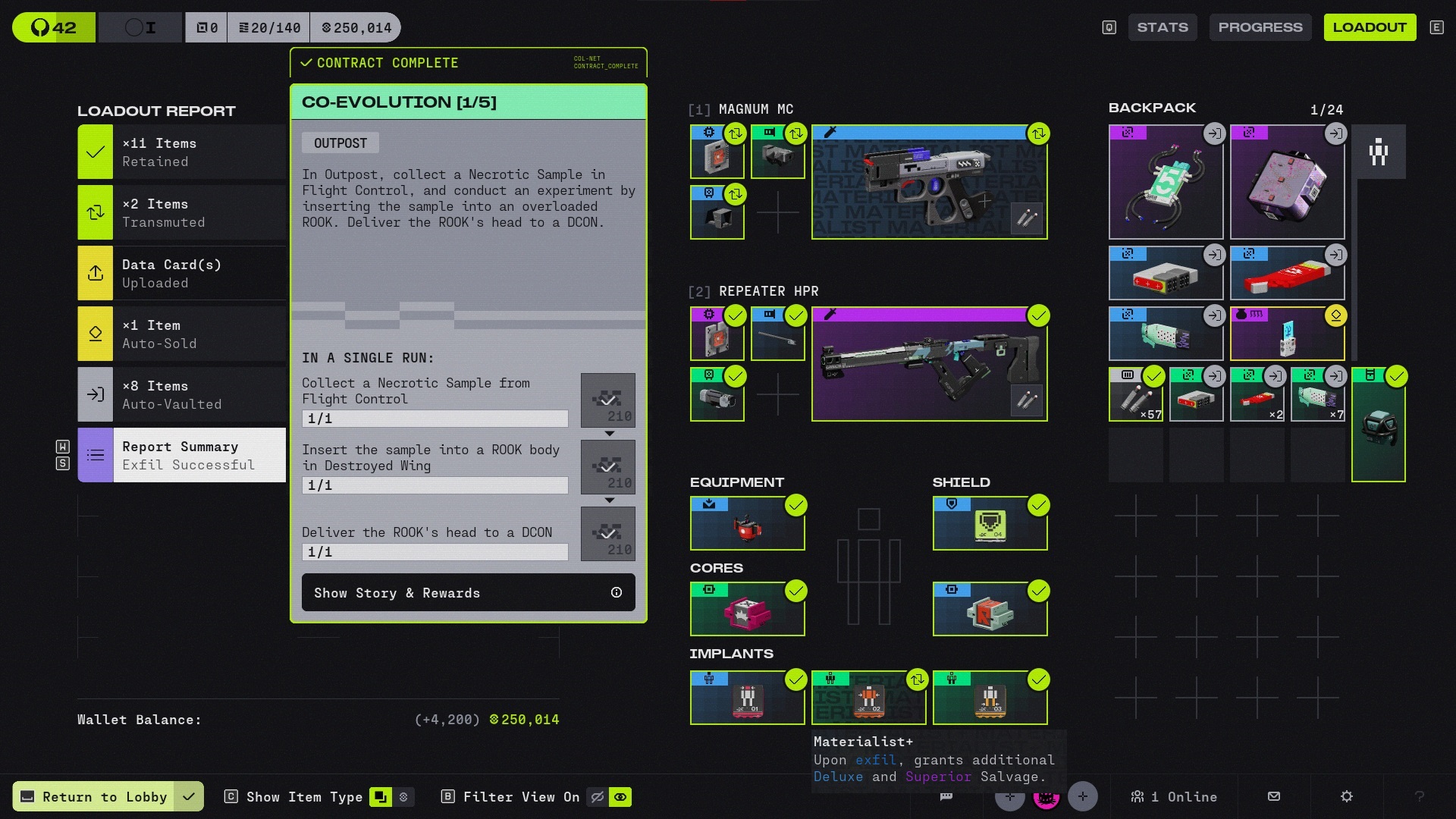Click transmute icon on Magnum MC weapon
This screenshot has width=1456, height=819.
tap(1038, 133)
